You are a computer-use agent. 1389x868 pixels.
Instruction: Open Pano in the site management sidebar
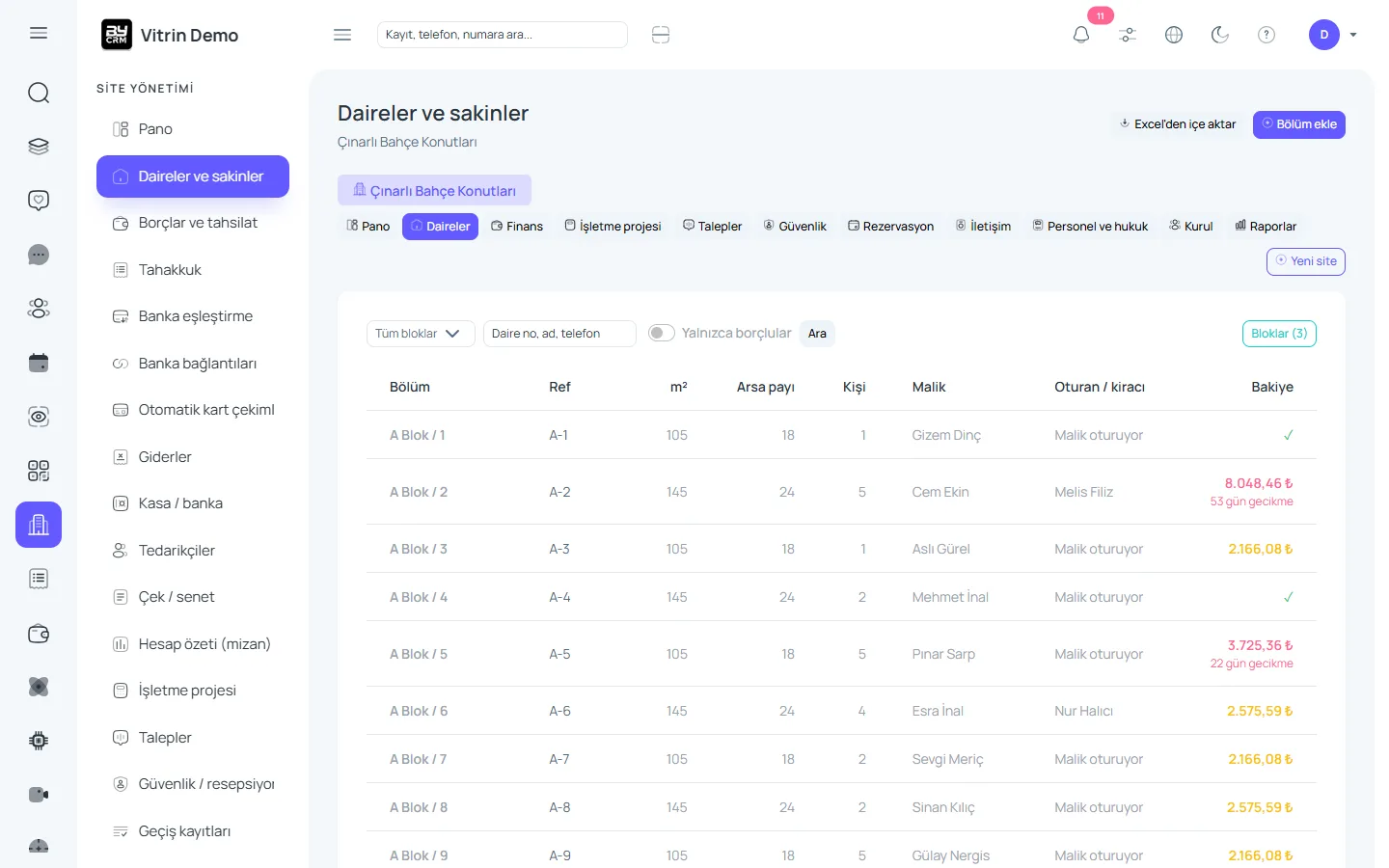tap(193, 129)
